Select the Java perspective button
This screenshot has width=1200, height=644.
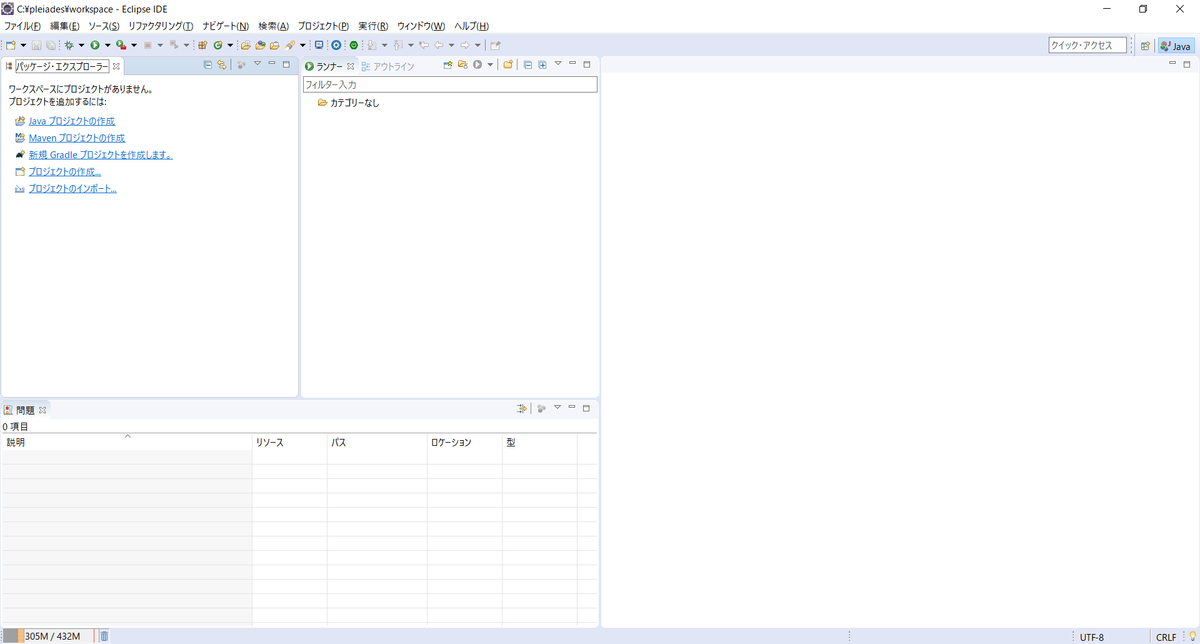1174,45
